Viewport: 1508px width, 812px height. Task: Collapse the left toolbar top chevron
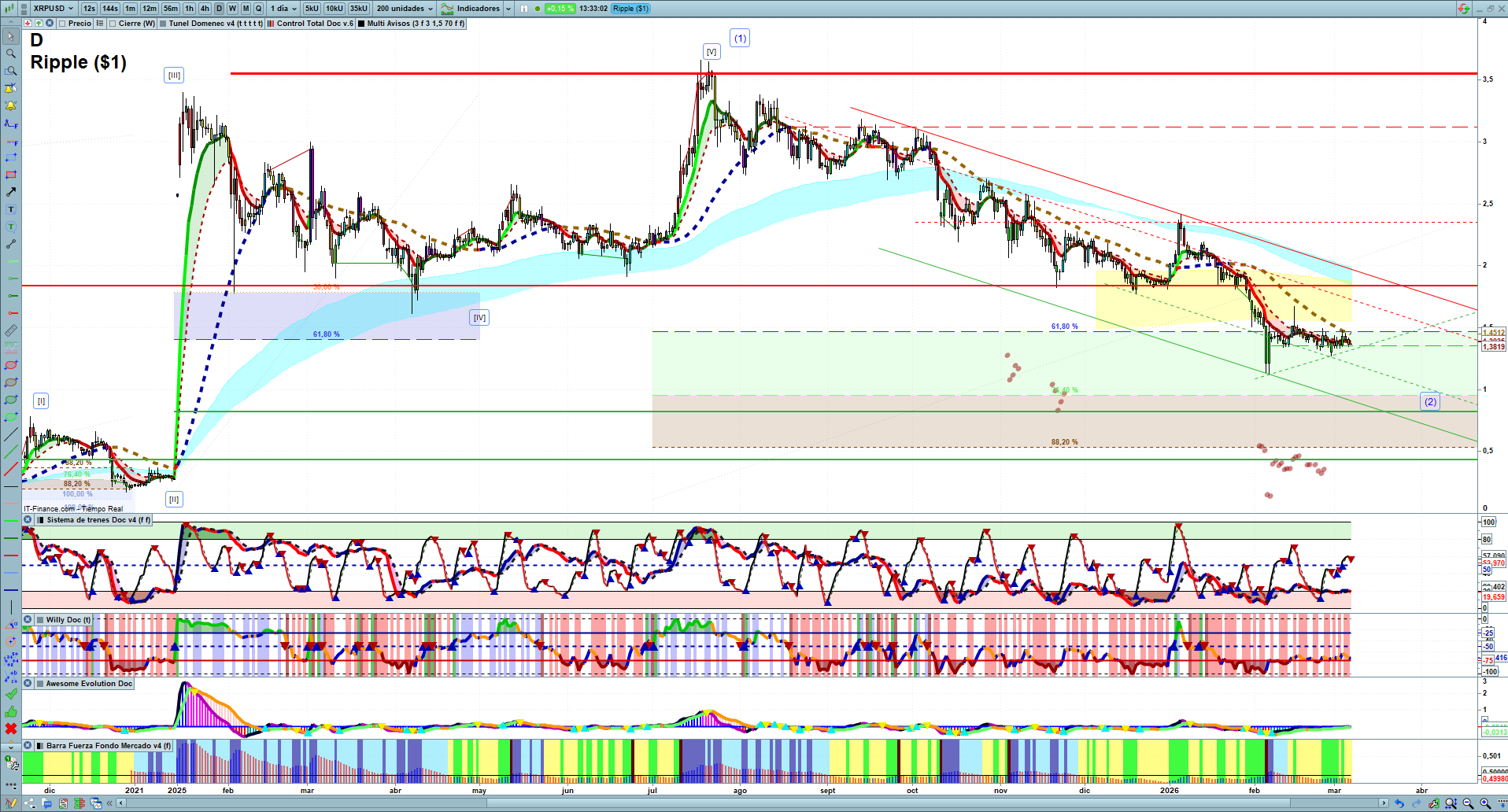pyautogui.click(x=11, y=23)
